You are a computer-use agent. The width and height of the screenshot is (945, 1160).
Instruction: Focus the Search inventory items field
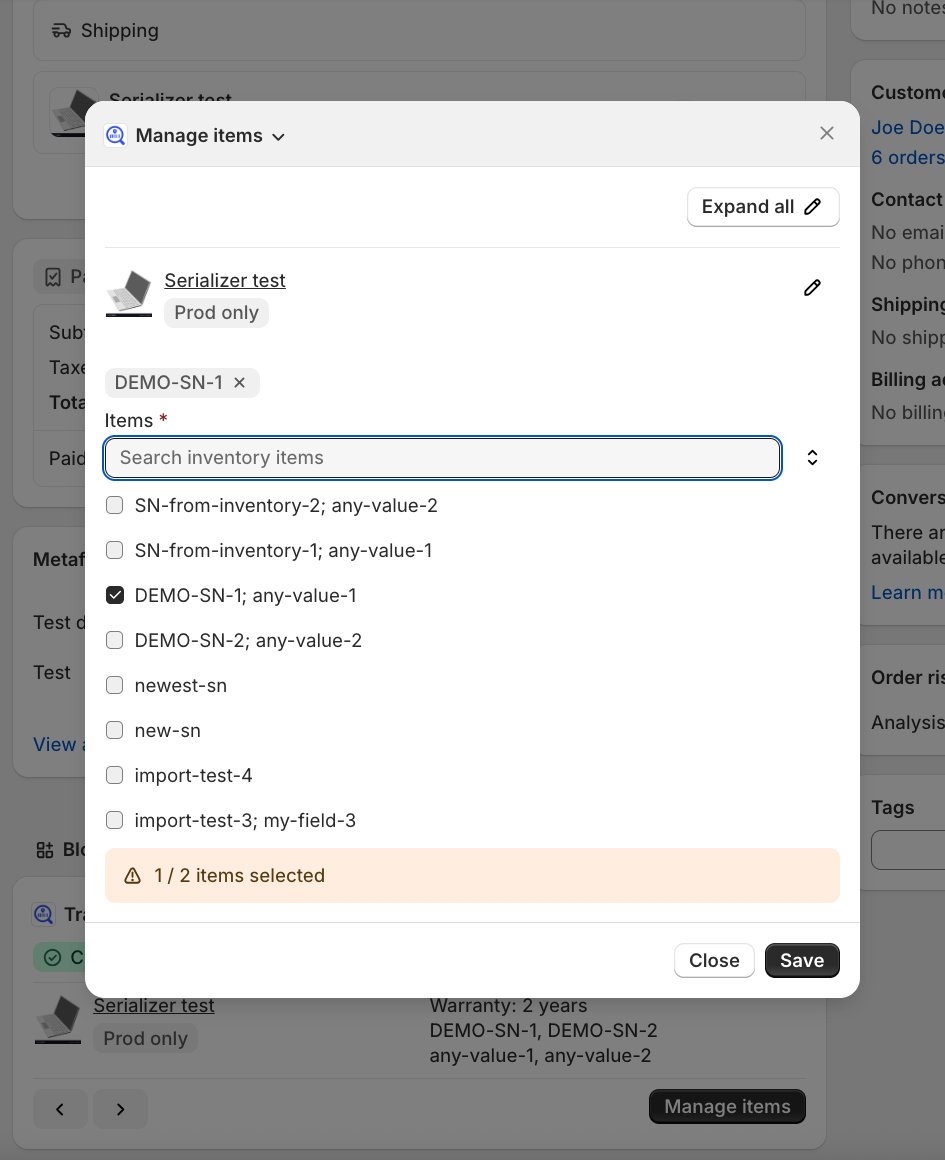442,458
